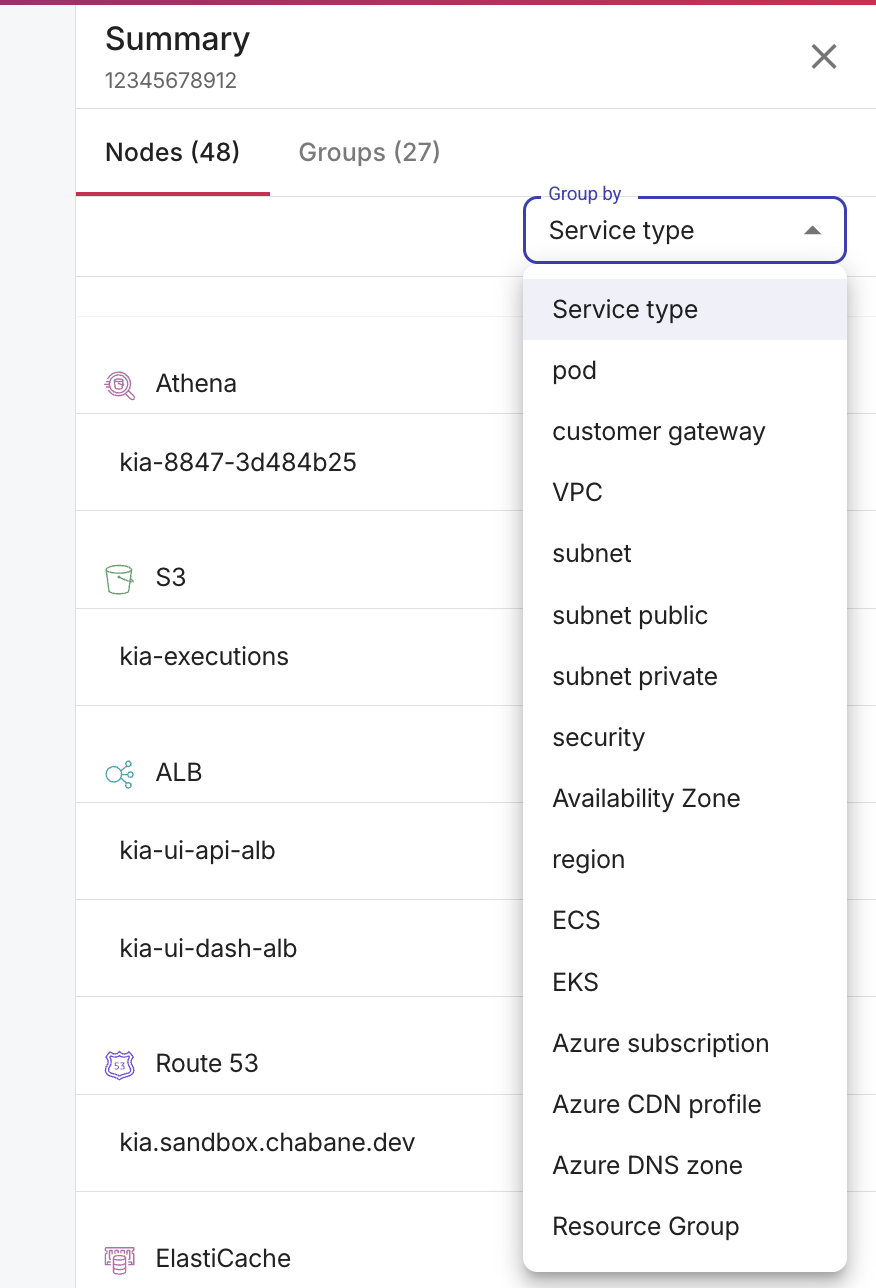
Task: Select EKS grouping option
Action: (x=685, y=982)
